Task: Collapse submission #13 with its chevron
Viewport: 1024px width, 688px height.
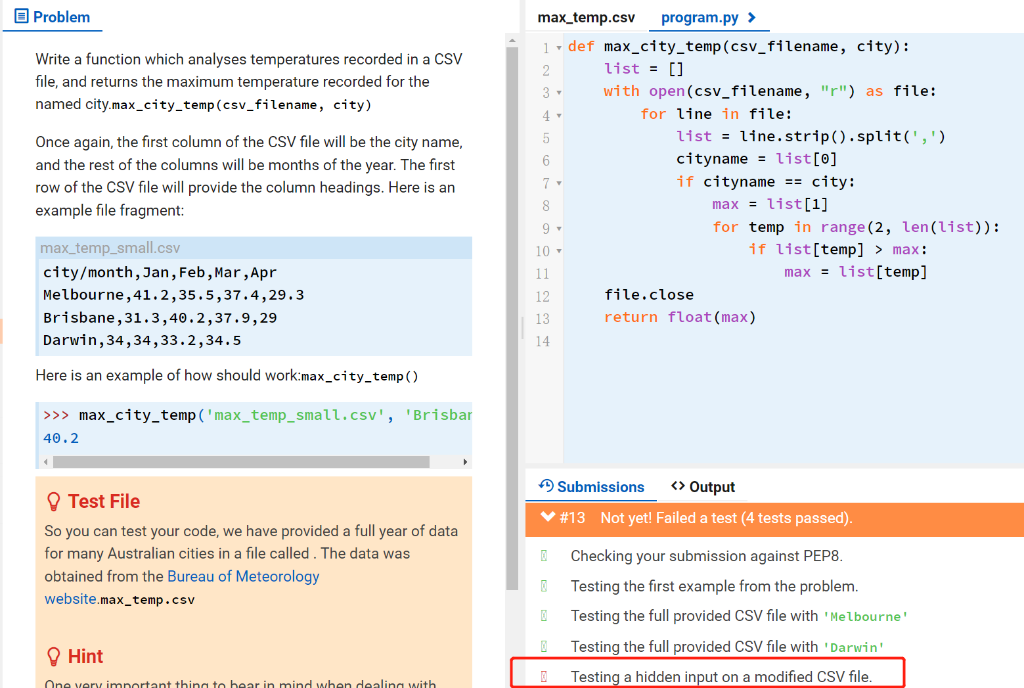Action: tap(547, 519)
